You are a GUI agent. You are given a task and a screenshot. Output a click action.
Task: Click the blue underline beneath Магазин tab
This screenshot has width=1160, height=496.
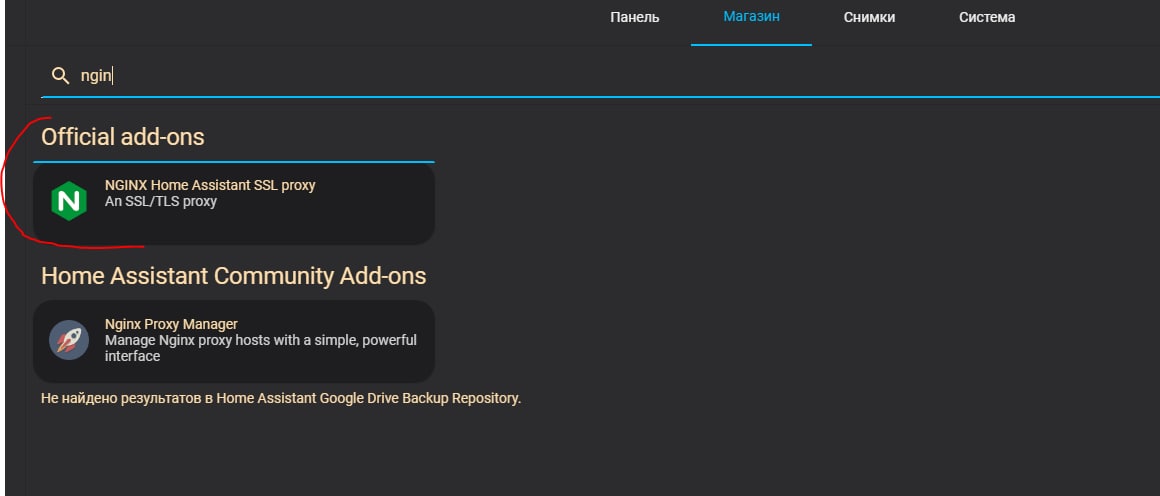point(751,45)
